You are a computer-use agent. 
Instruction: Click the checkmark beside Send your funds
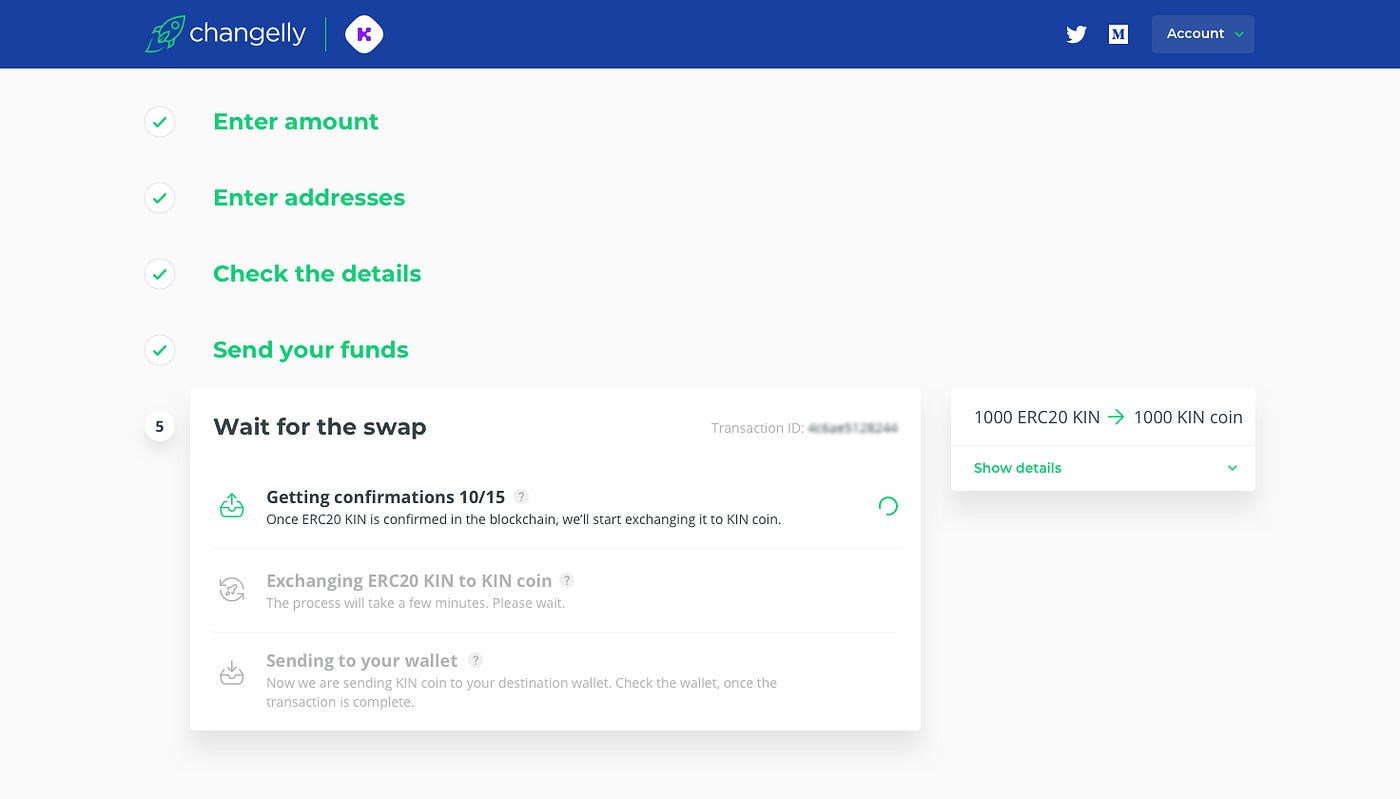click(x=159, y=350)
